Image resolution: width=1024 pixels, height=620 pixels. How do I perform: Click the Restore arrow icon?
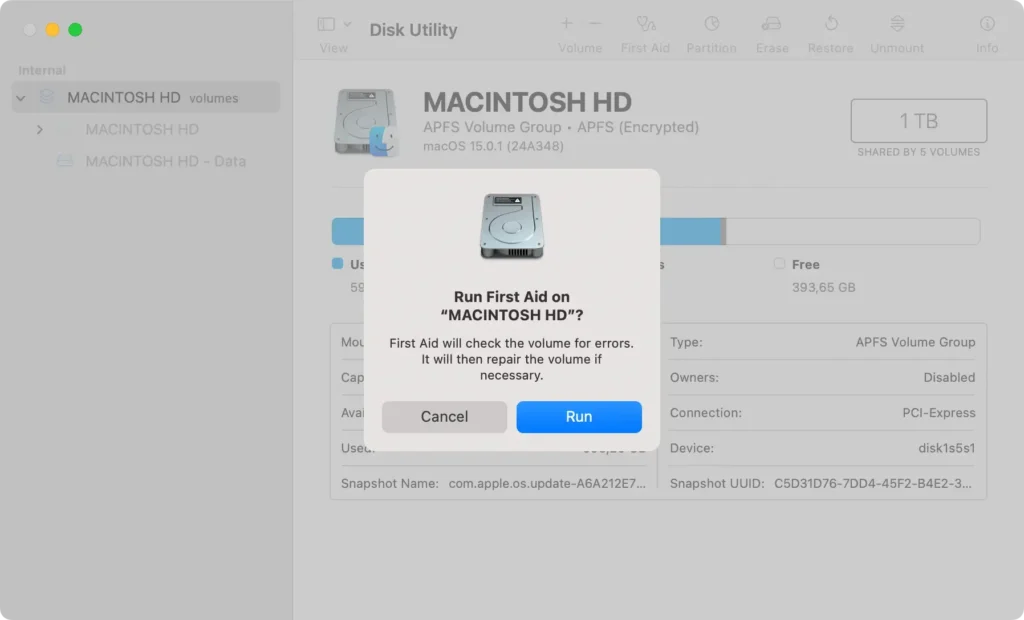831,24
